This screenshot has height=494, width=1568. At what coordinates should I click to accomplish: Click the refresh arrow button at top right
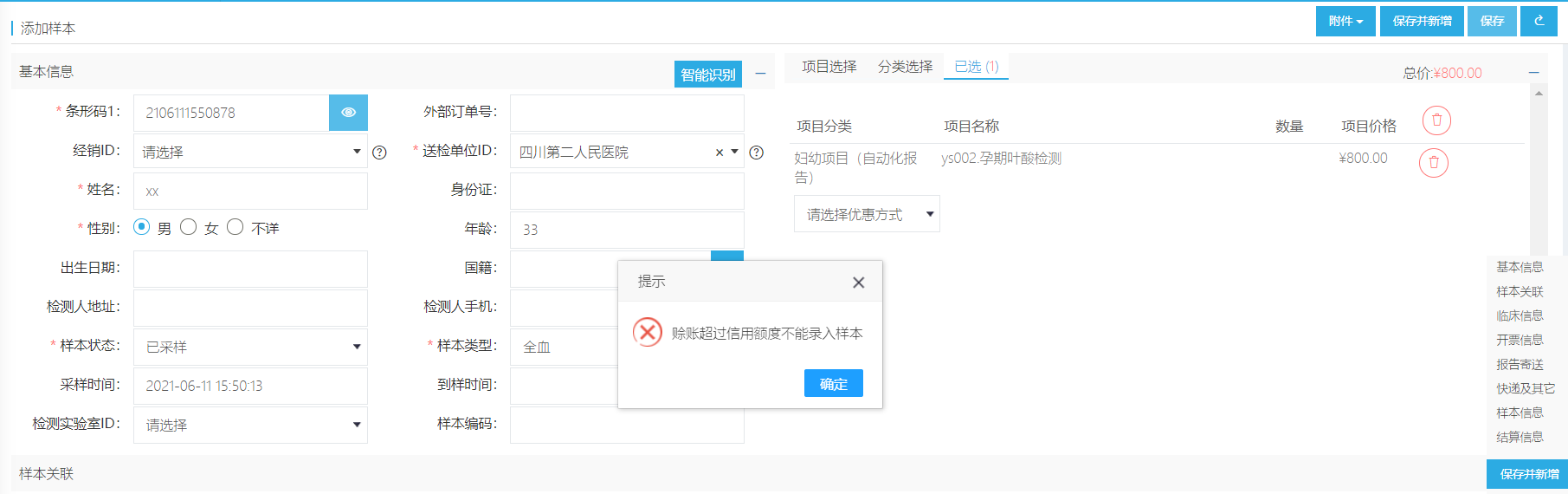click(x=1539, y=21)
